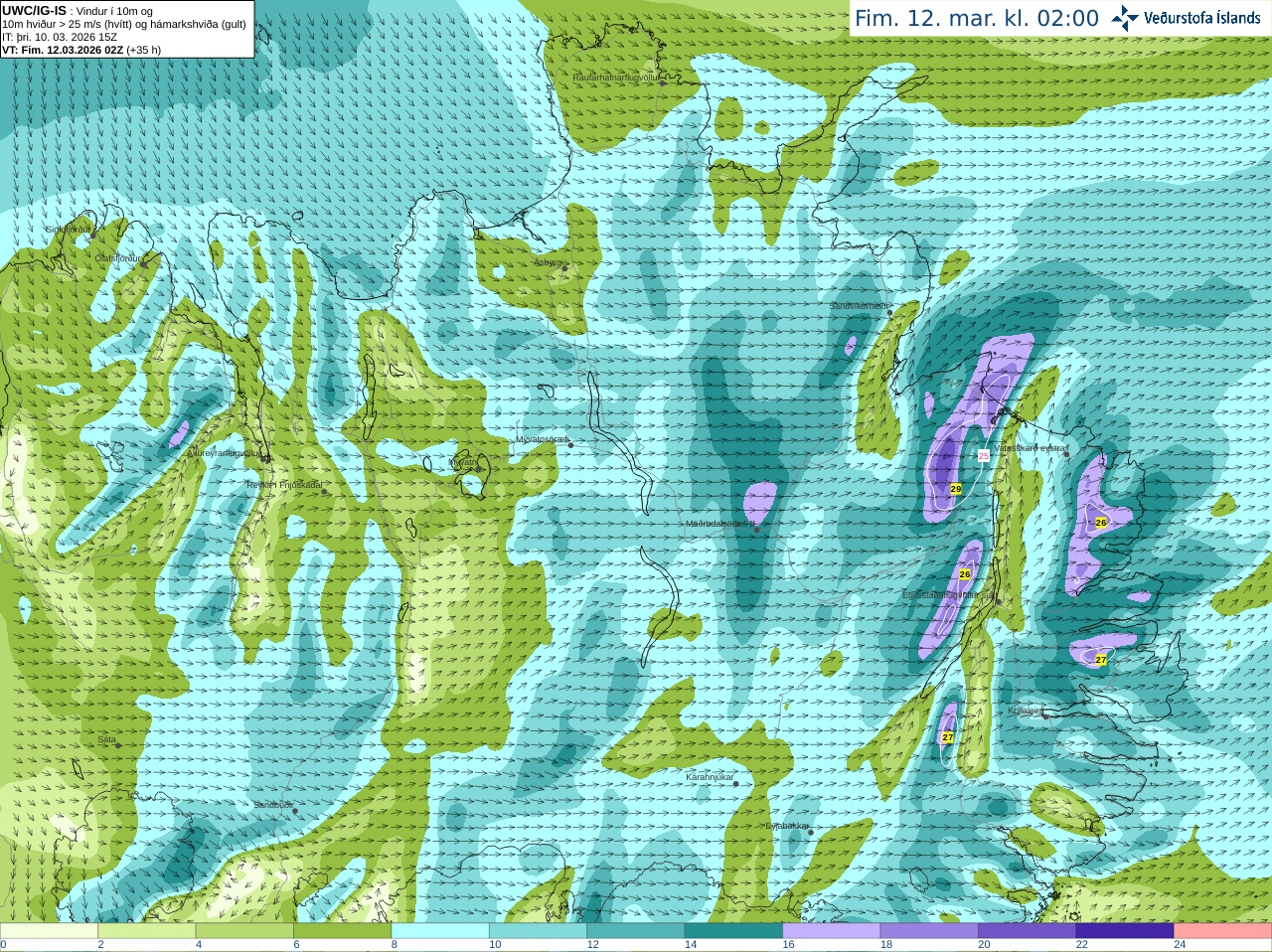Click the 8–10 m/s light cyan swatch

[440, 931]
